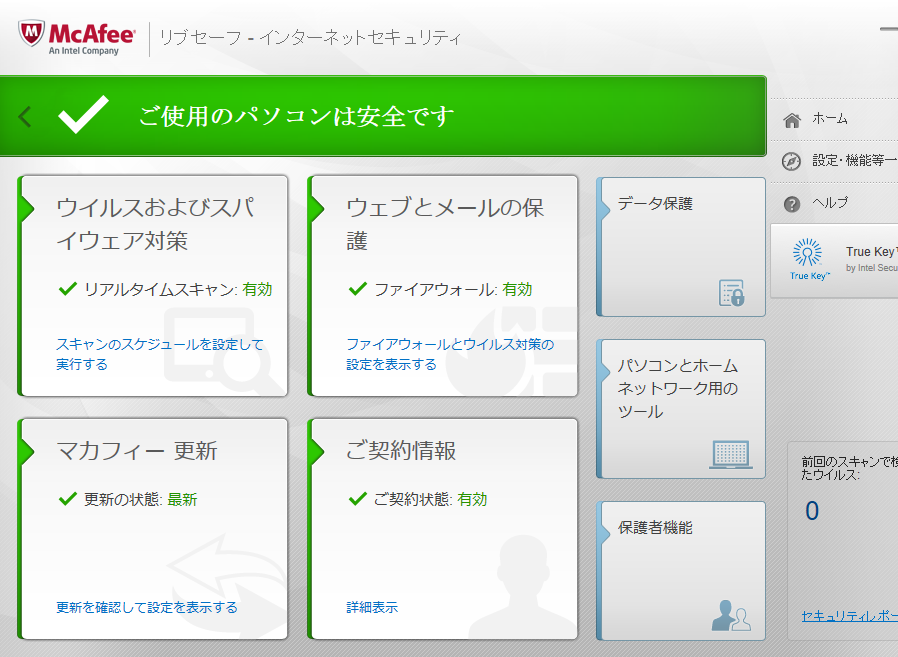This screenshot has width=898, height=657.
Task: Click the green check beside リアルタイムスキャン
Action: click(x=68, y=288)
